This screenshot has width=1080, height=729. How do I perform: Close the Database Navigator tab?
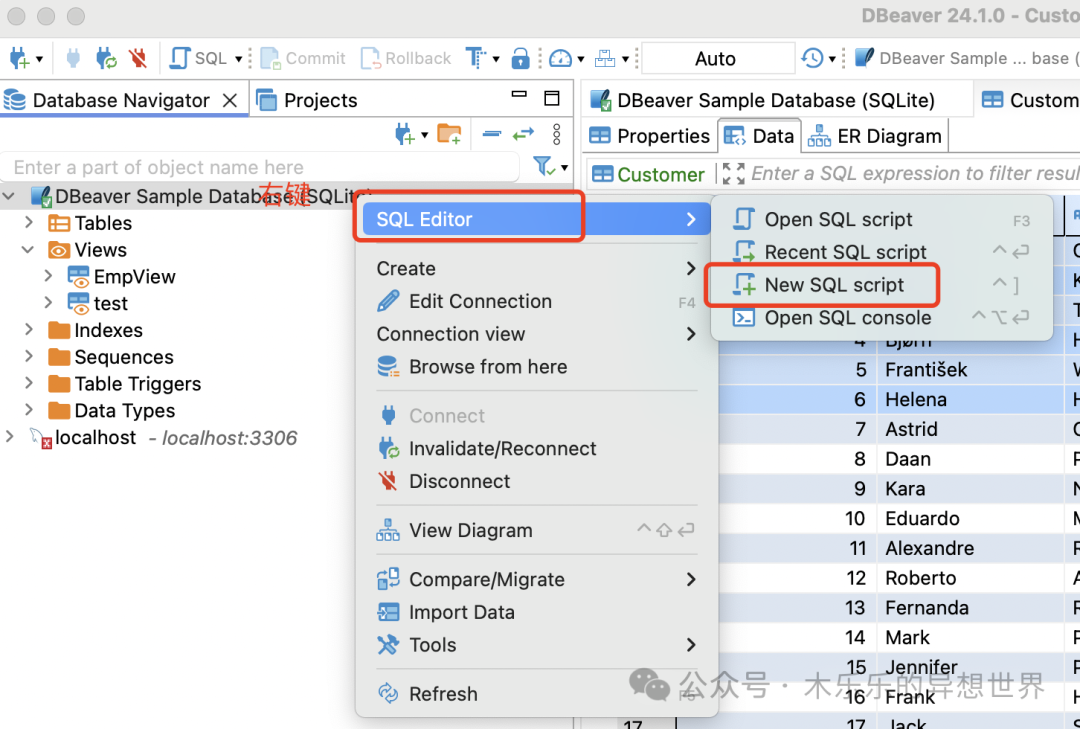tap(230, 101)
